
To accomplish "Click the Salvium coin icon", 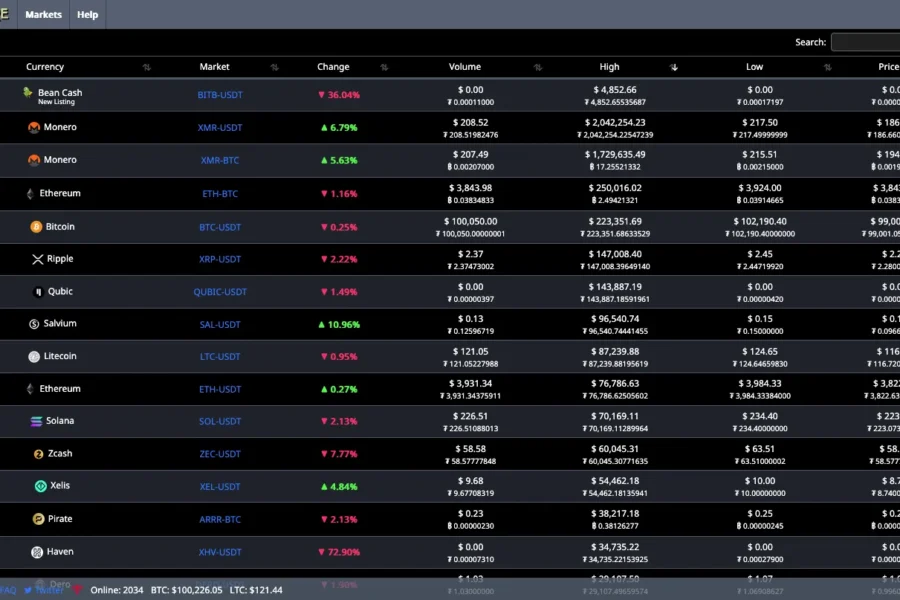I will pos(34,324).
